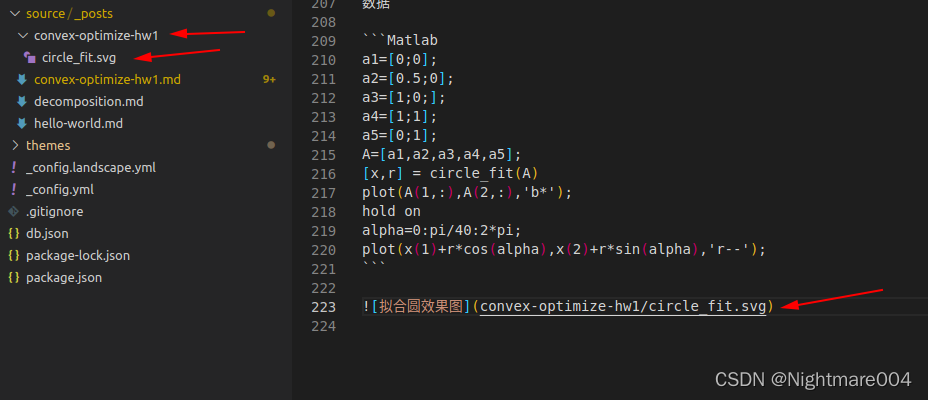This screenshot has width=928, height=400.
Task: Click the _config.yml exclamation icon
Action: tap(14, 190)
